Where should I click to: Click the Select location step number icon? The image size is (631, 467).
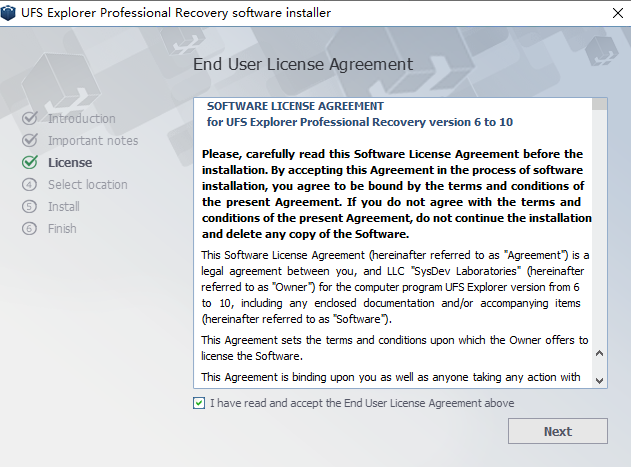coord(29,185)
